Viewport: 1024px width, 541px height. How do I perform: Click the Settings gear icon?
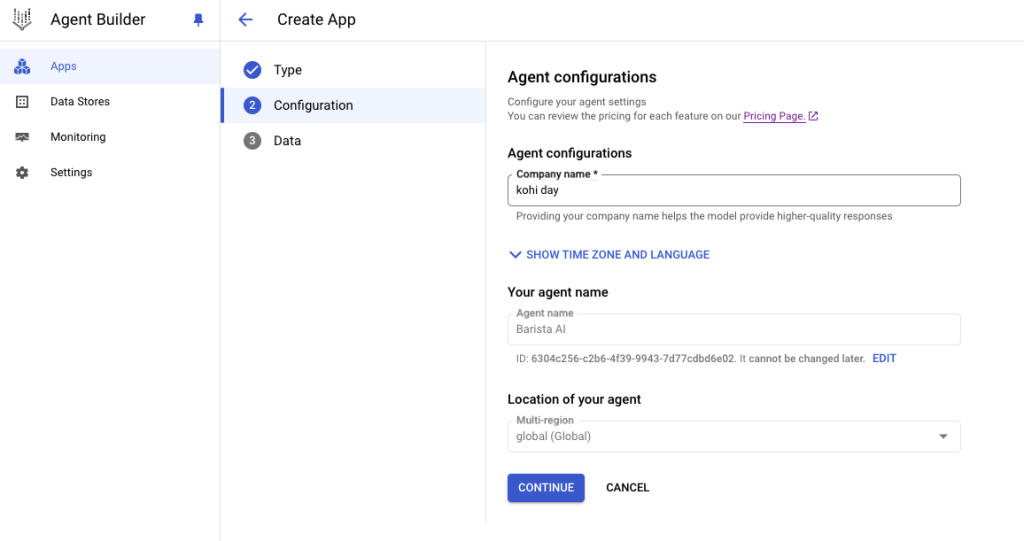(x=22, y=172)
